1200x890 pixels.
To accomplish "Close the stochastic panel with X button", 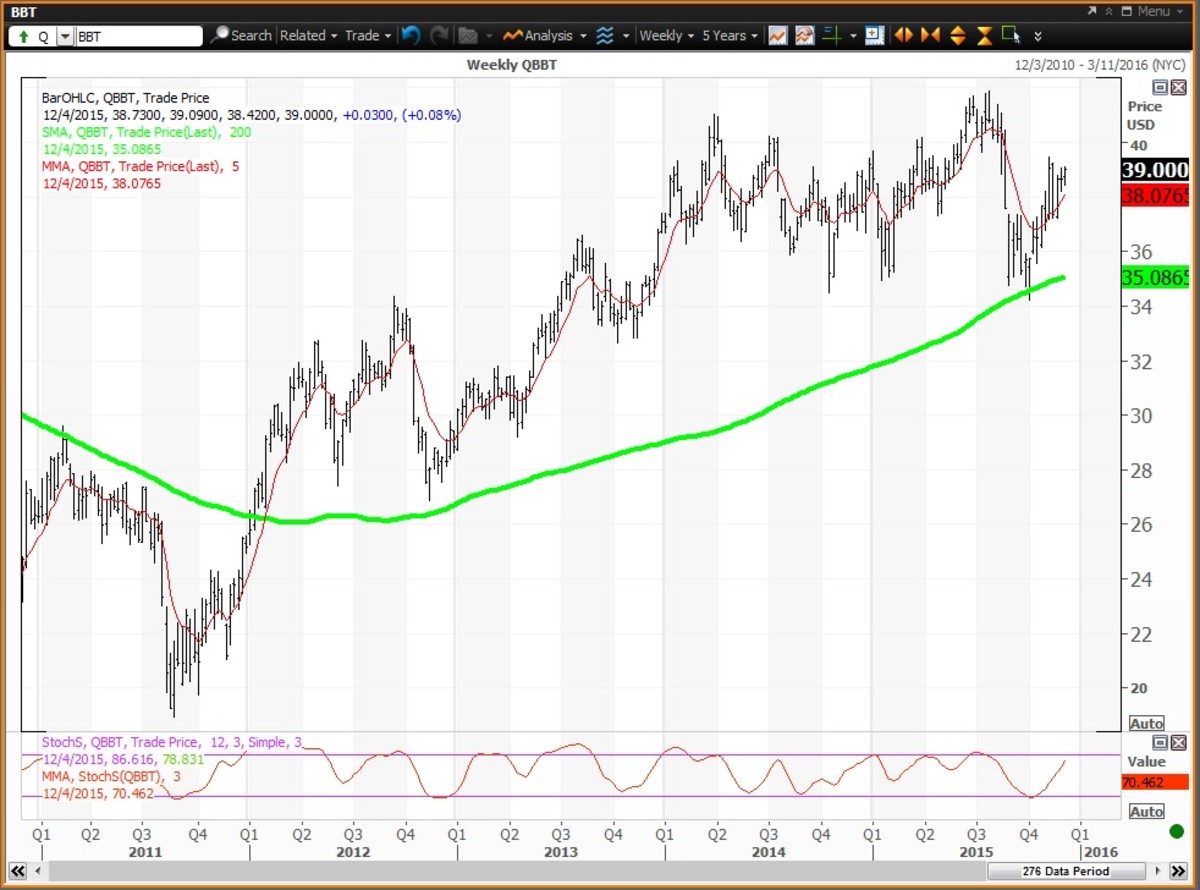I will pos(1177,742).
